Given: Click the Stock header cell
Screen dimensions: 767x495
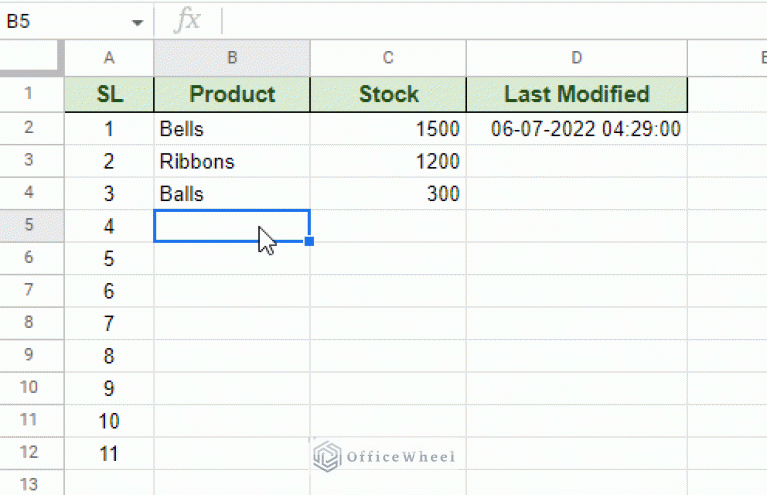Looking at the screenshot, I should click(388, 94).
